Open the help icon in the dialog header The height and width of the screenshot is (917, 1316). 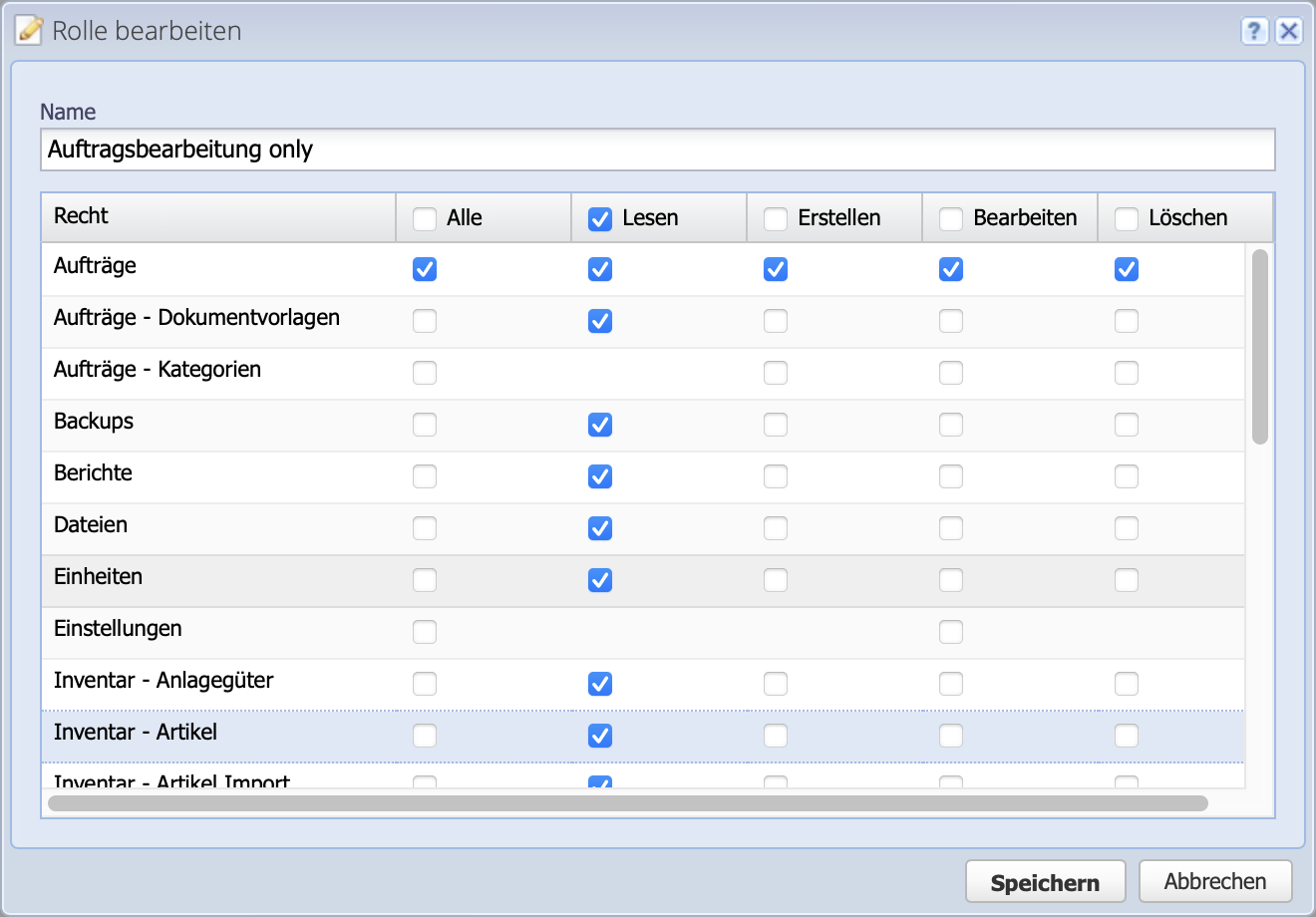click(x=1253, y=31)
